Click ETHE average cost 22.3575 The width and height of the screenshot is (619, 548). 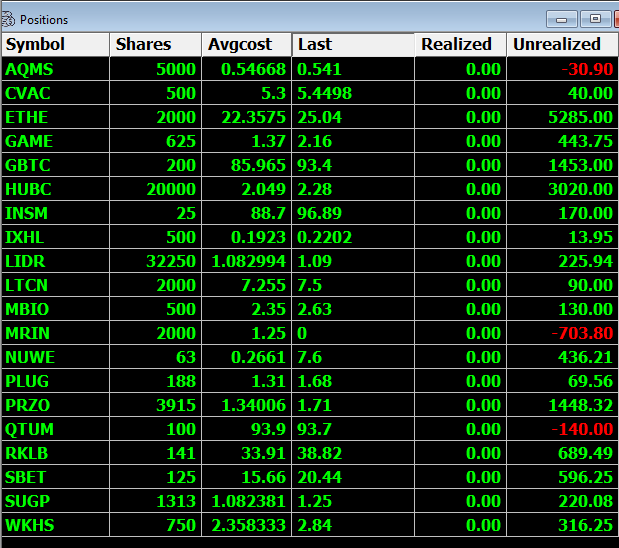253,117
